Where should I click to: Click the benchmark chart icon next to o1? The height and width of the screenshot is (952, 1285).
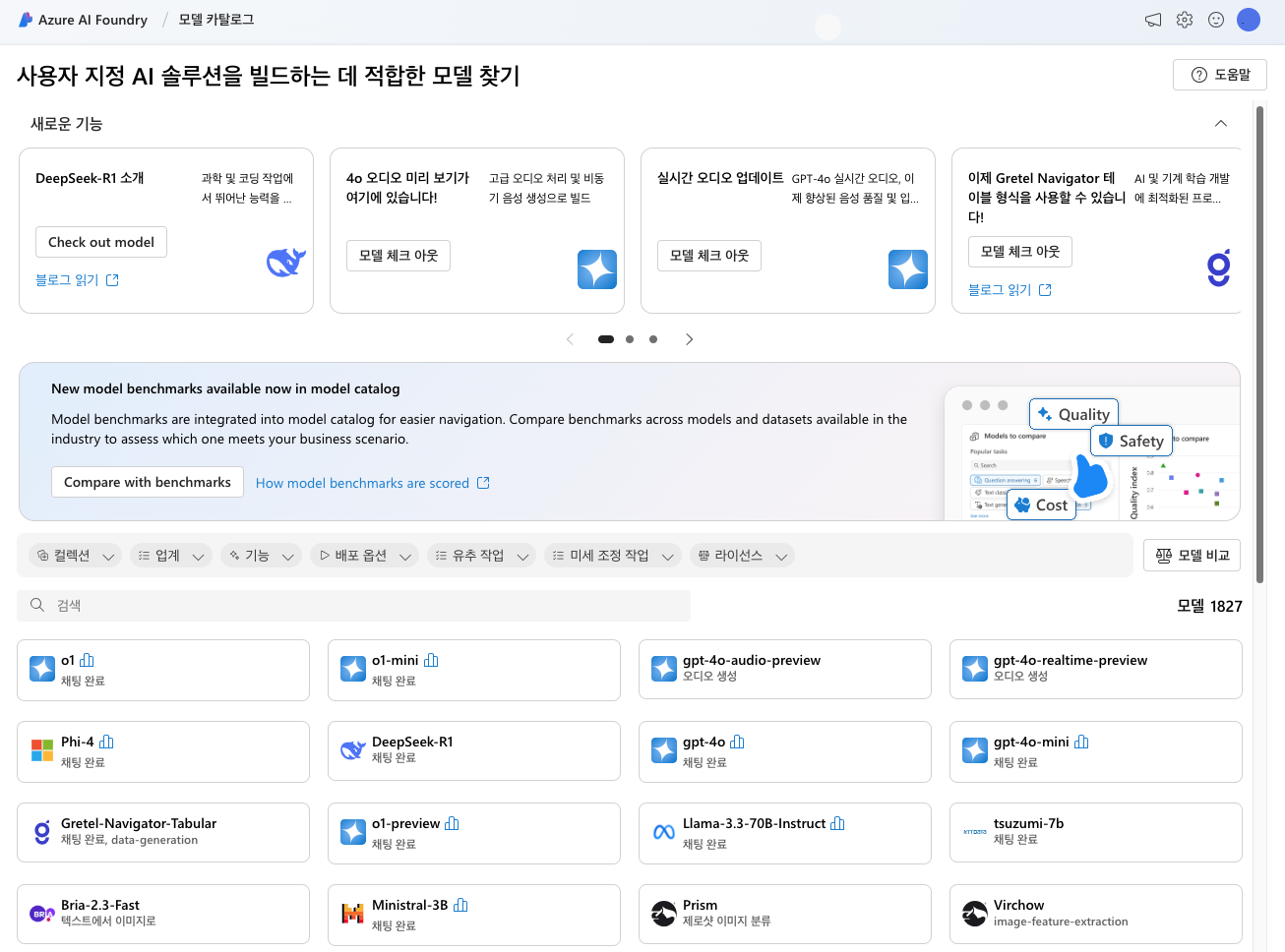[x=88, y=660]
